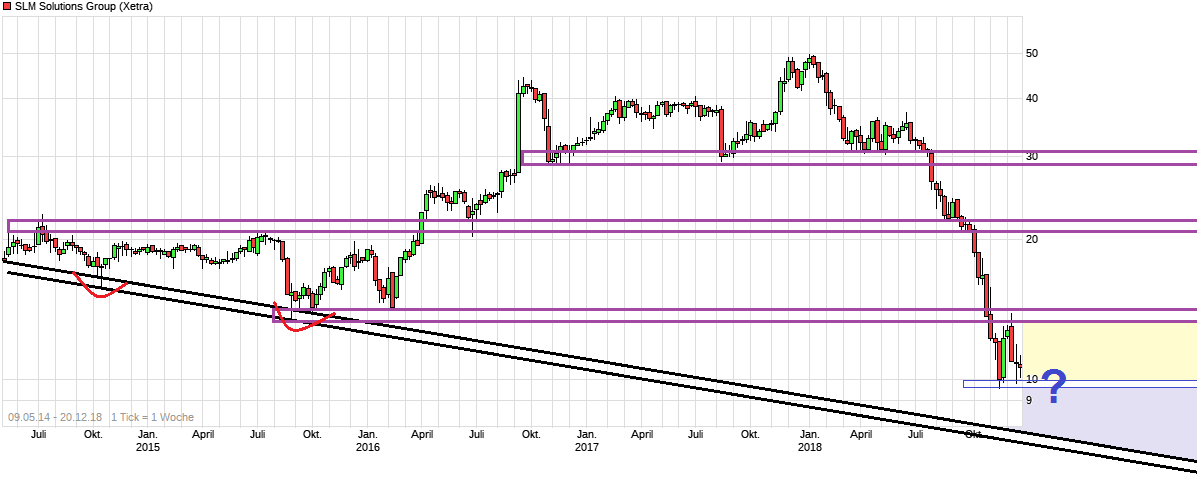Screen dimensions: 1197x488
Task: Click the 9 price axis label
Action: pos(1029,400)
